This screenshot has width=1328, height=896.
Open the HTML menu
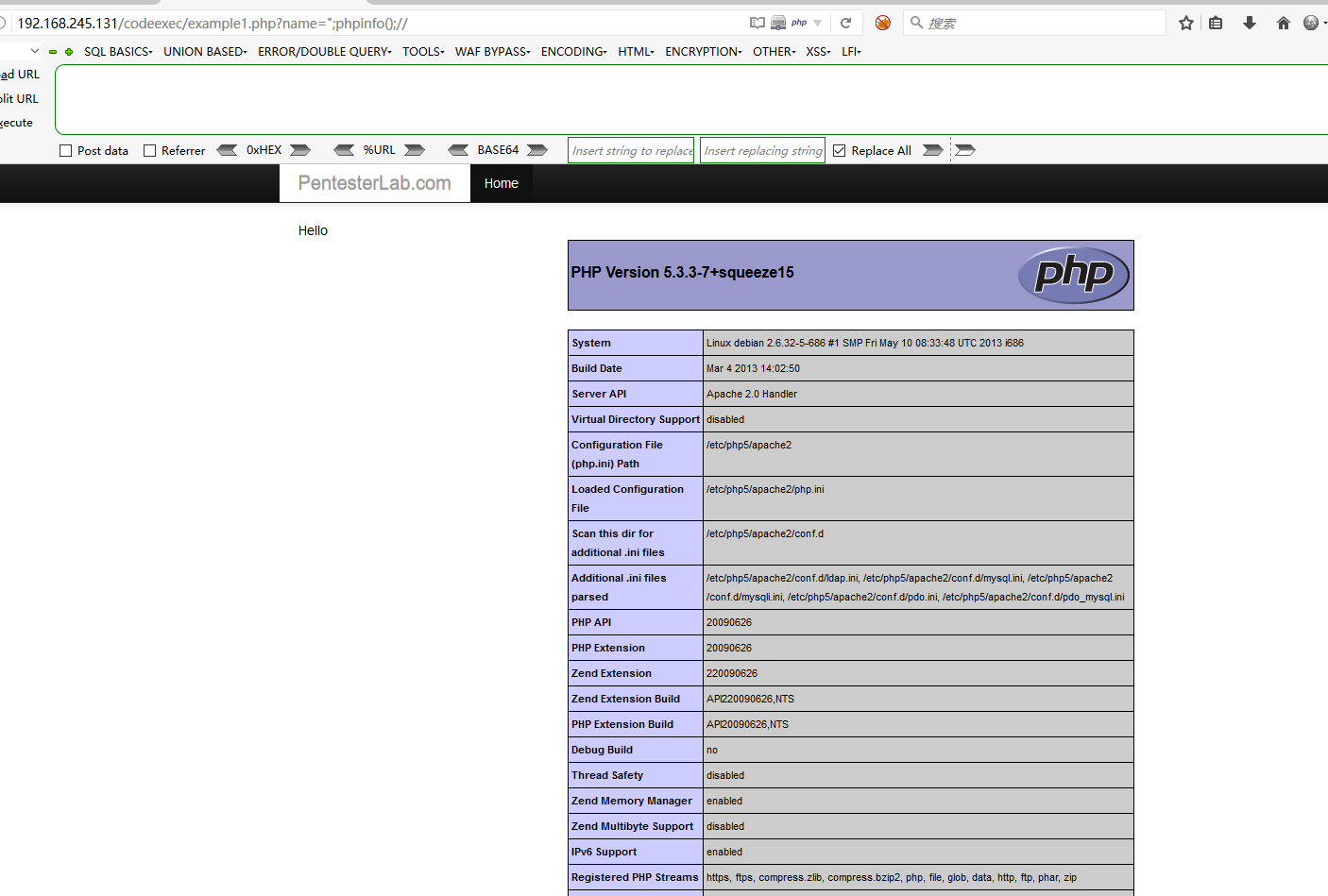click(636, 52)
